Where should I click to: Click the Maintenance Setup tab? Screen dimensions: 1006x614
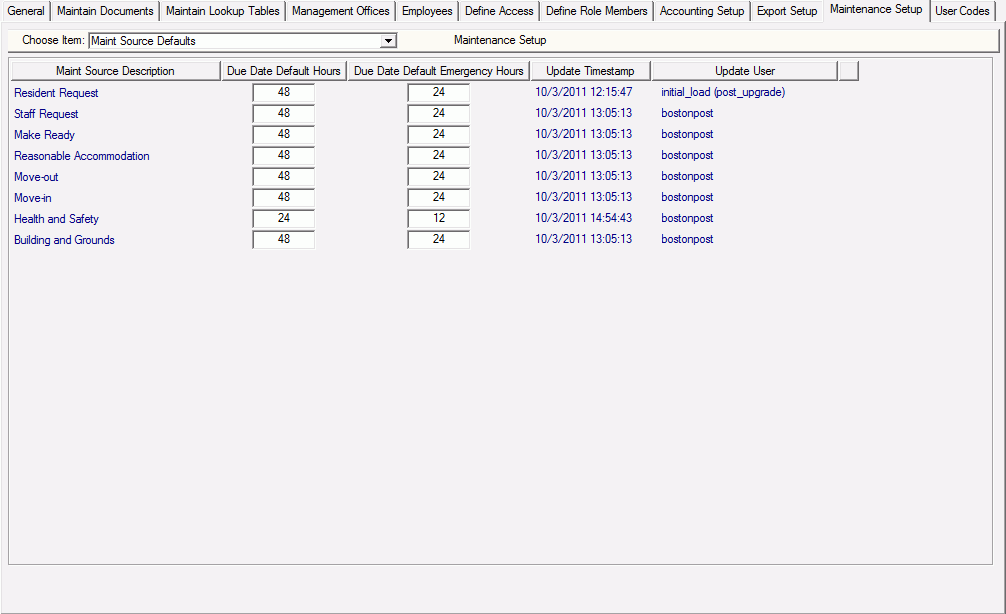click(876, 10)
